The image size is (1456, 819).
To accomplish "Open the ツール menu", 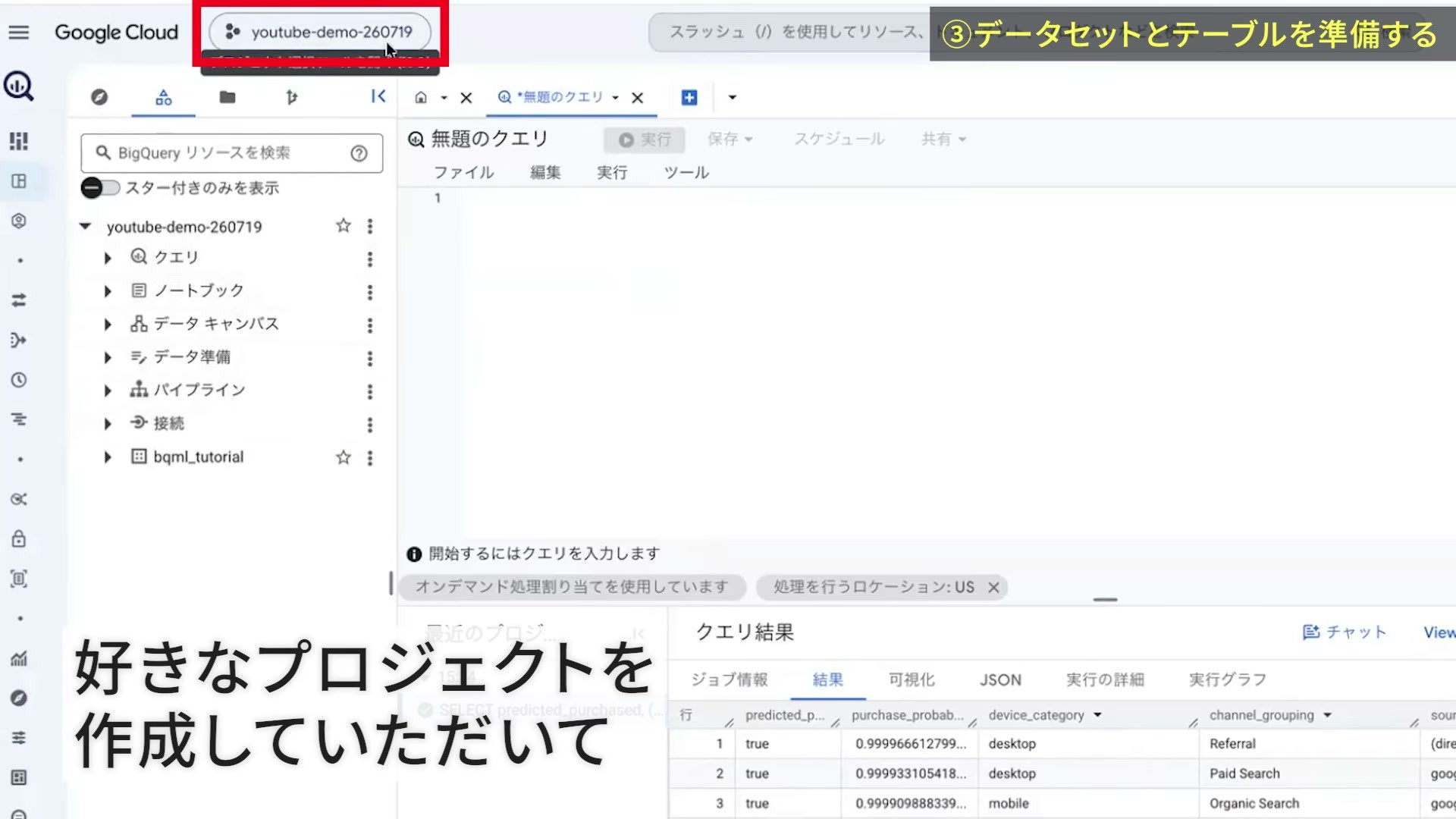I will [686, 173].
